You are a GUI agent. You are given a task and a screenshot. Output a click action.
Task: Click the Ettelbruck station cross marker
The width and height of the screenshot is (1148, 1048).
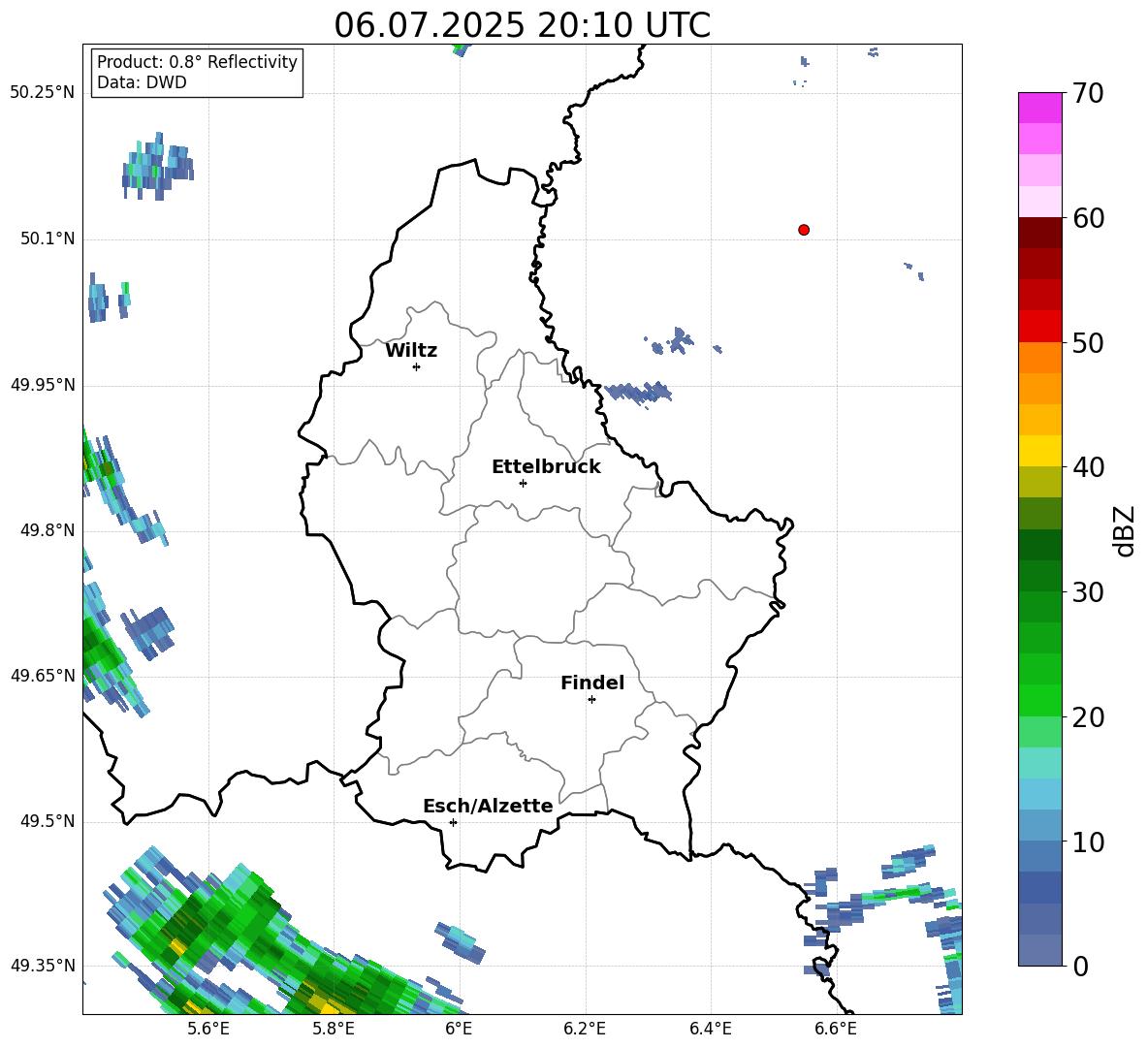[x=523, y=483]
